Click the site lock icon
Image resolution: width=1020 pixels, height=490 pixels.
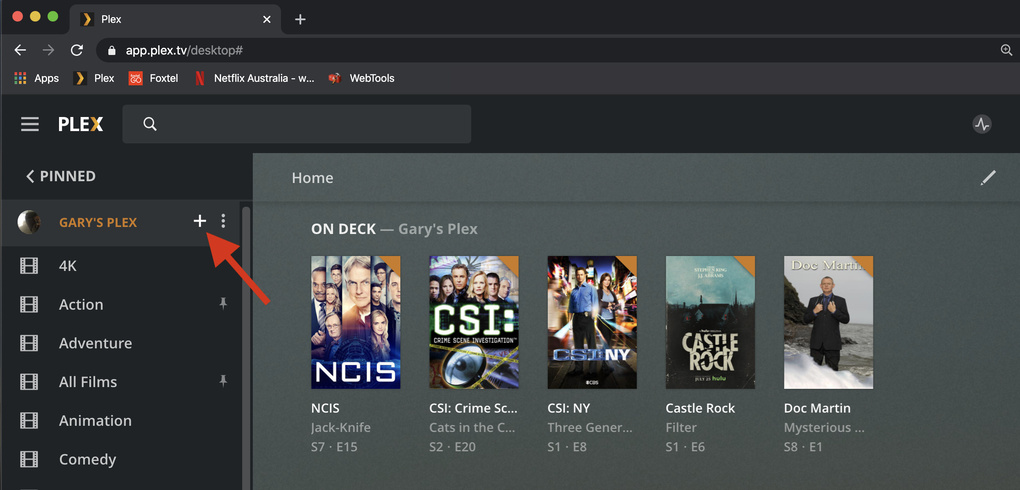112,50
